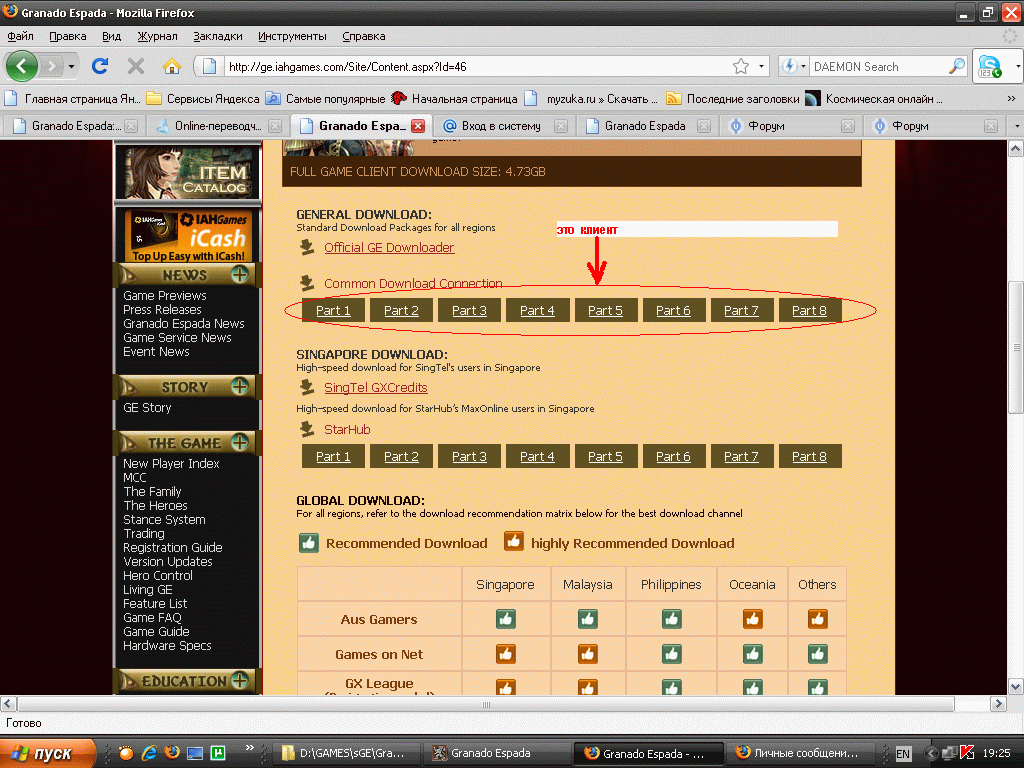Show all tabs list dropdown
This screenshot has width=1024, height=768.
click(1016, 126)
